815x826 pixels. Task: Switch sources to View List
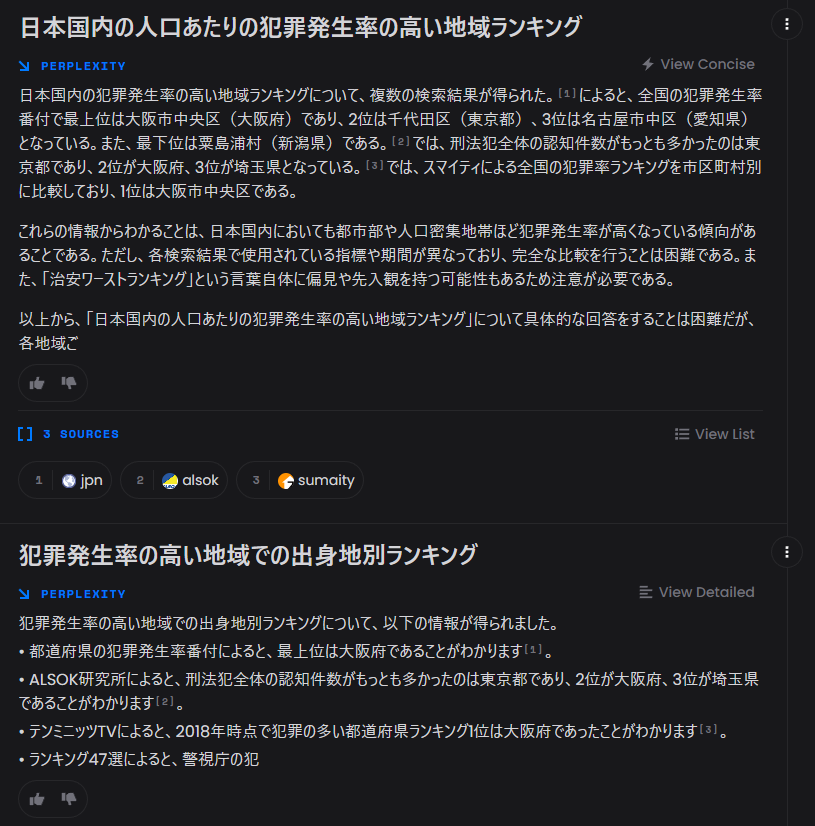coord(715,434)
